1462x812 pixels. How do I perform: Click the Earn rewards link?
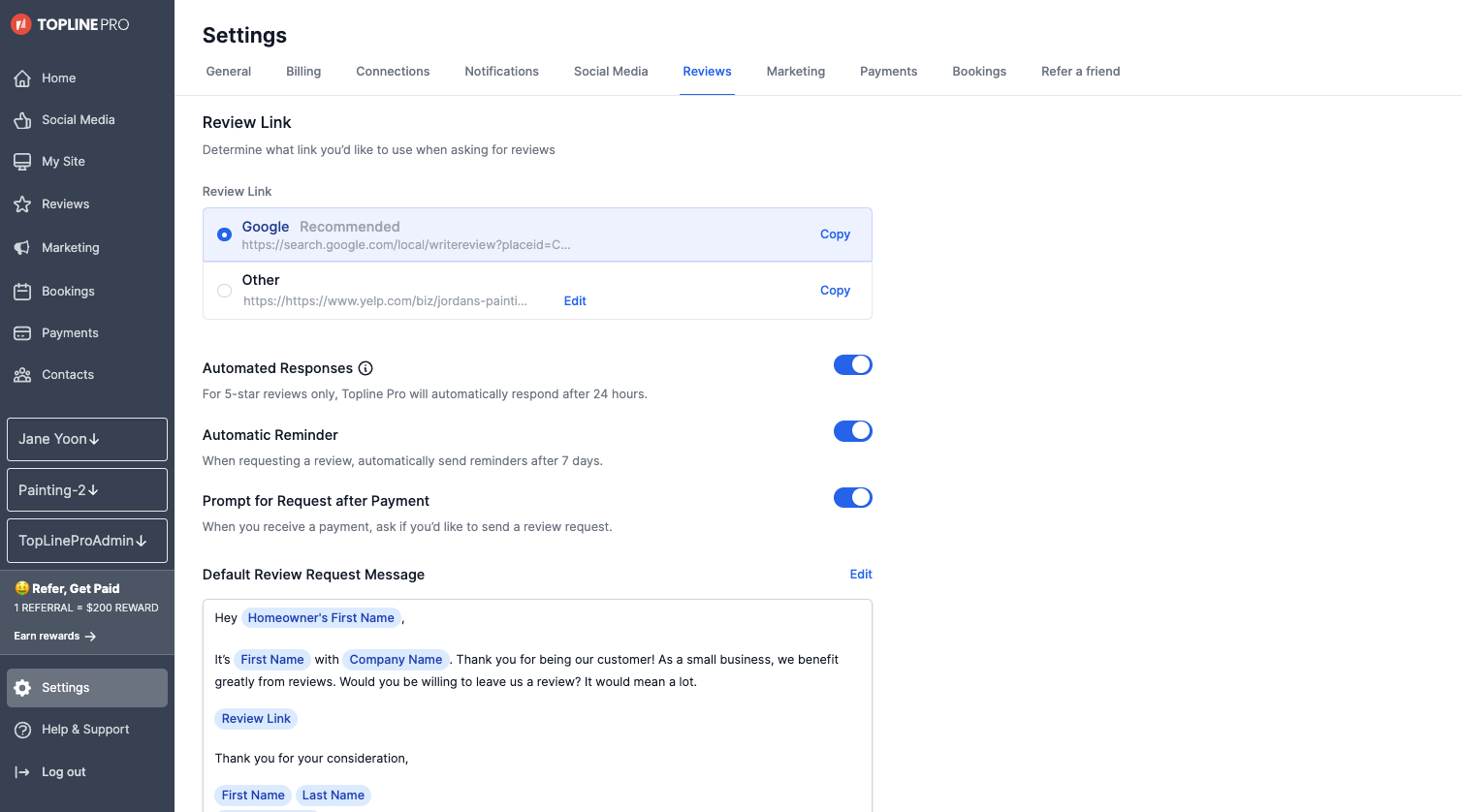pos(55,637)
